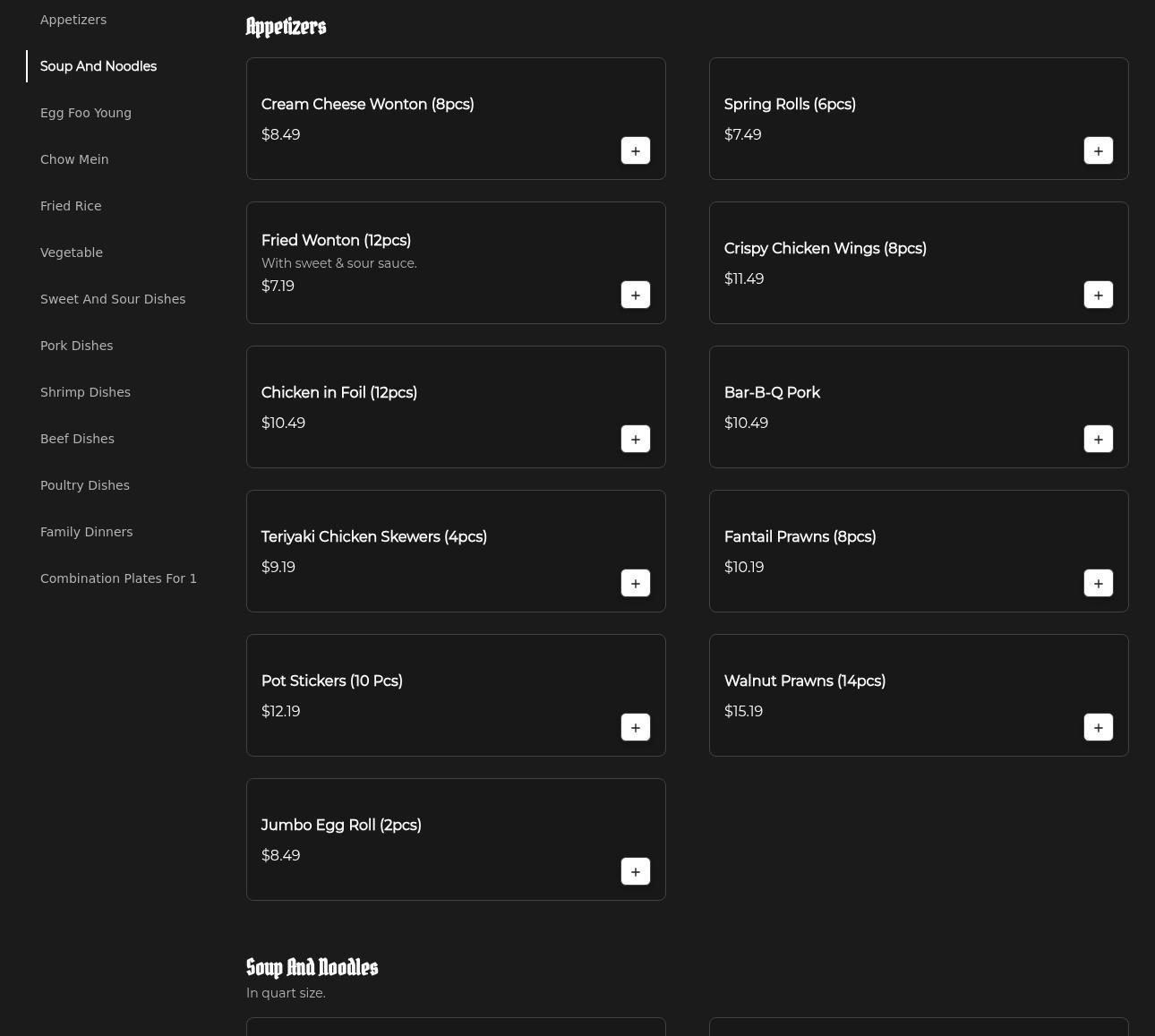Add Fried Wonton (12pcs) to order
Screen dimensions: 1155x1036
coord(636,295)
